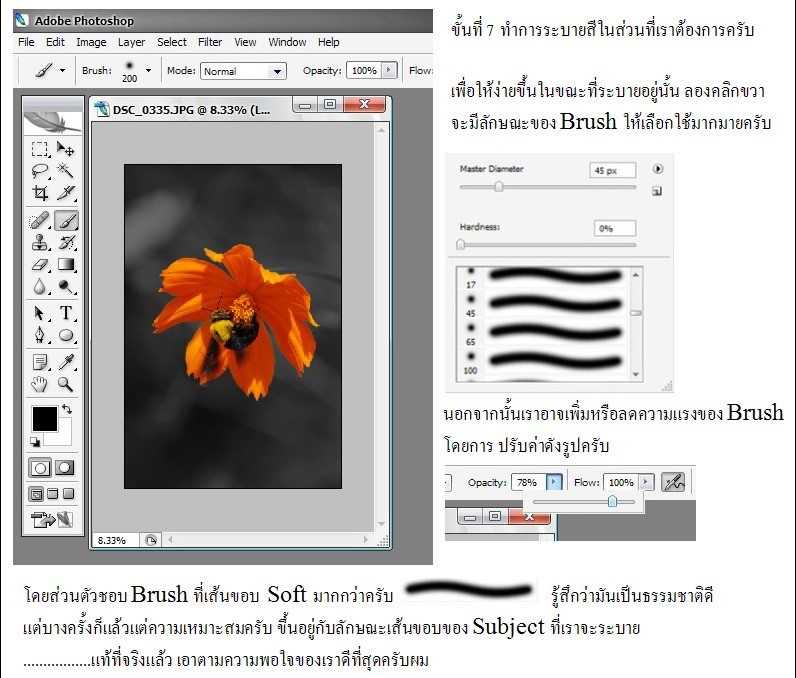Open the Select menu
796x678 pixels.
[x=172, y=42]
